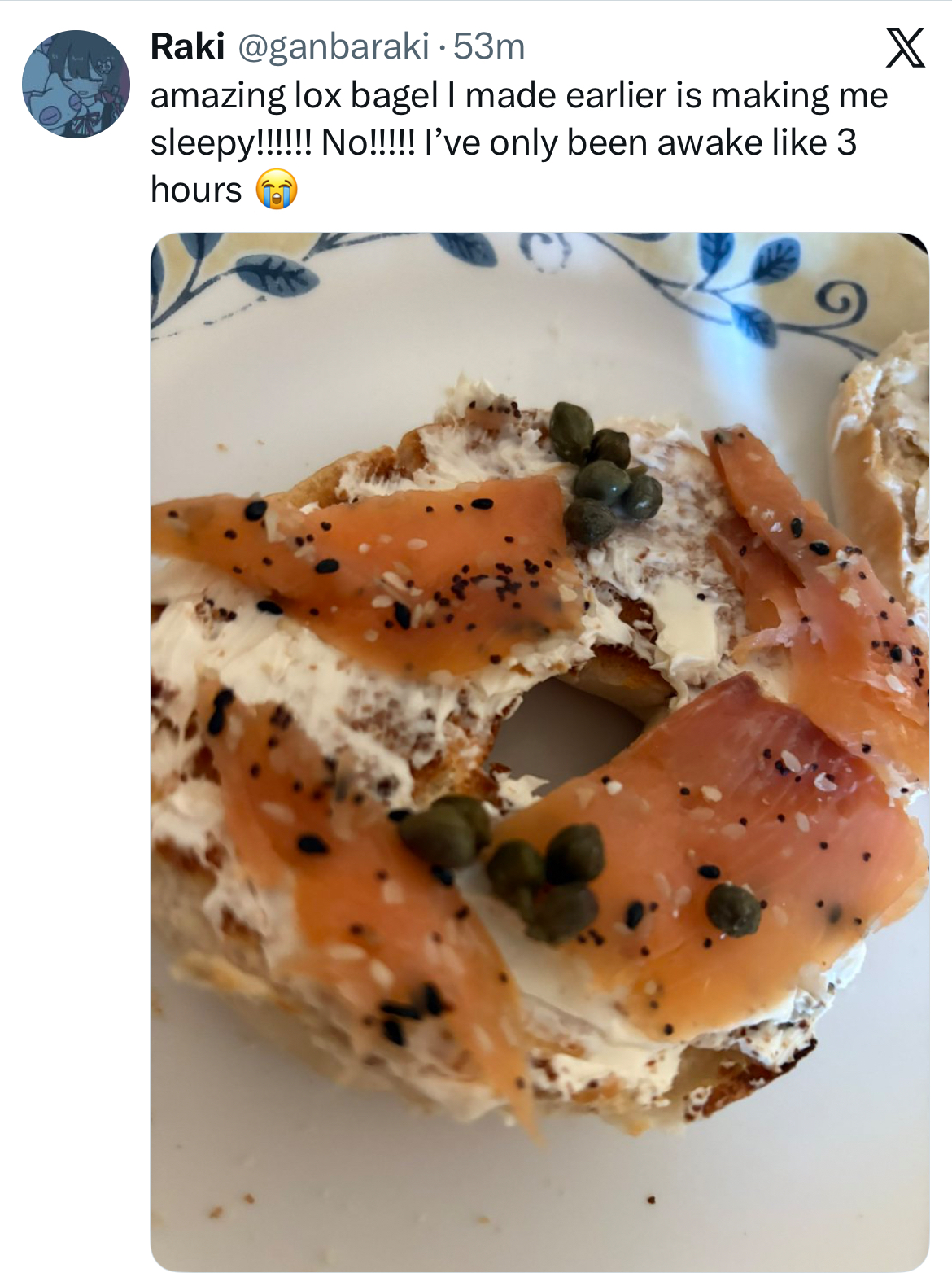The image size is (952, 1273).
Task: Click the number "3" in the tweet
Action: (x=846, y=143)
